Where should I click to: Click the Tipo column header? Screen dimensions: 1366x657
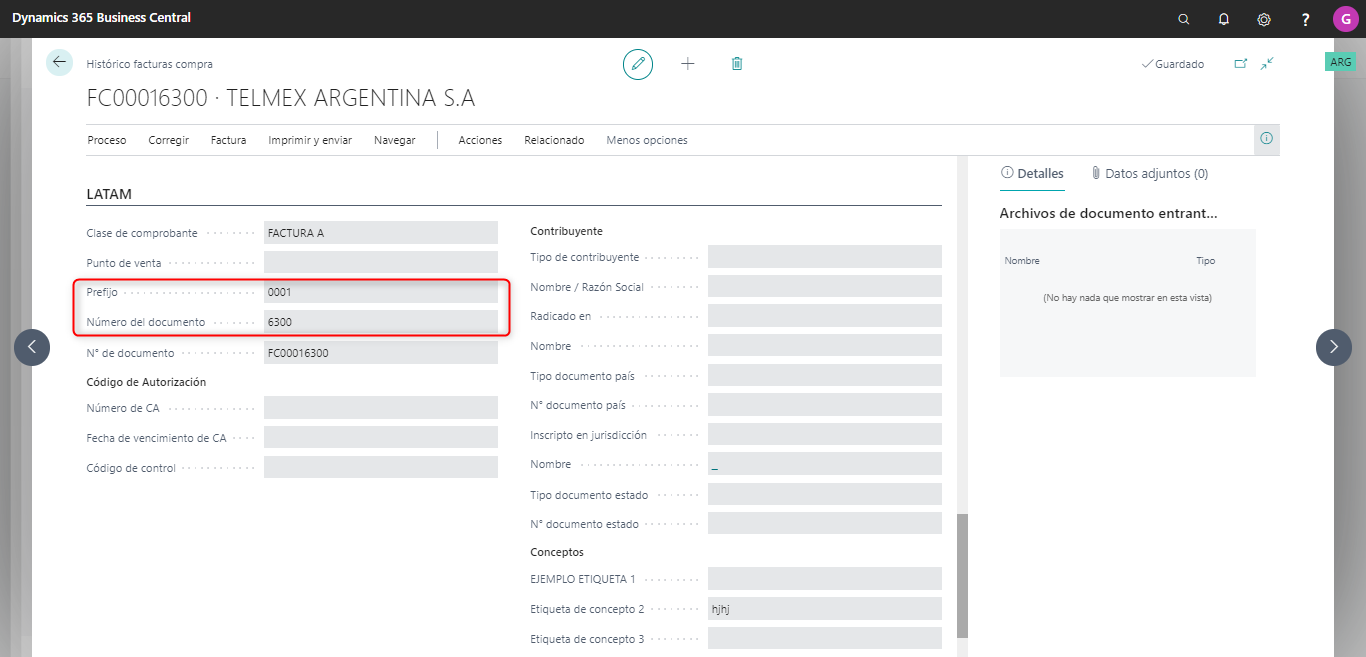pos(1206,261)
